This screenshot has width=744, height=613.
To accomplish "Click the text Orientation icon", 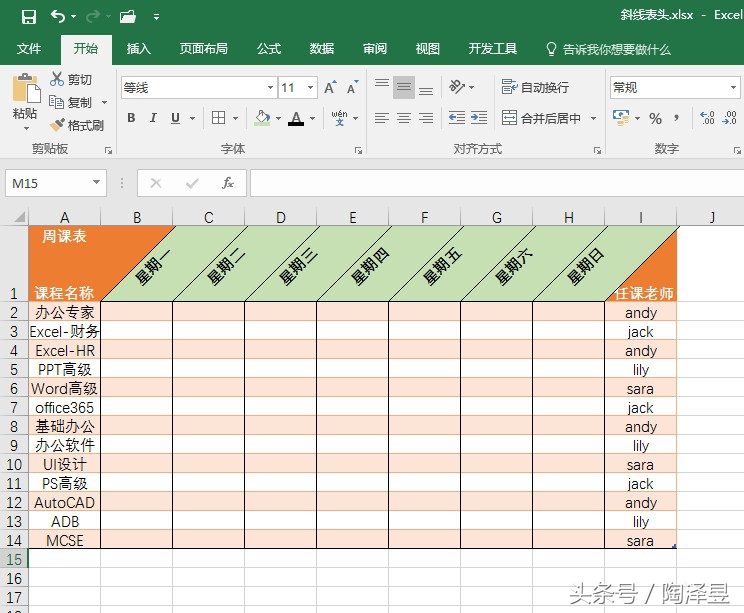I will pos(456,87).
